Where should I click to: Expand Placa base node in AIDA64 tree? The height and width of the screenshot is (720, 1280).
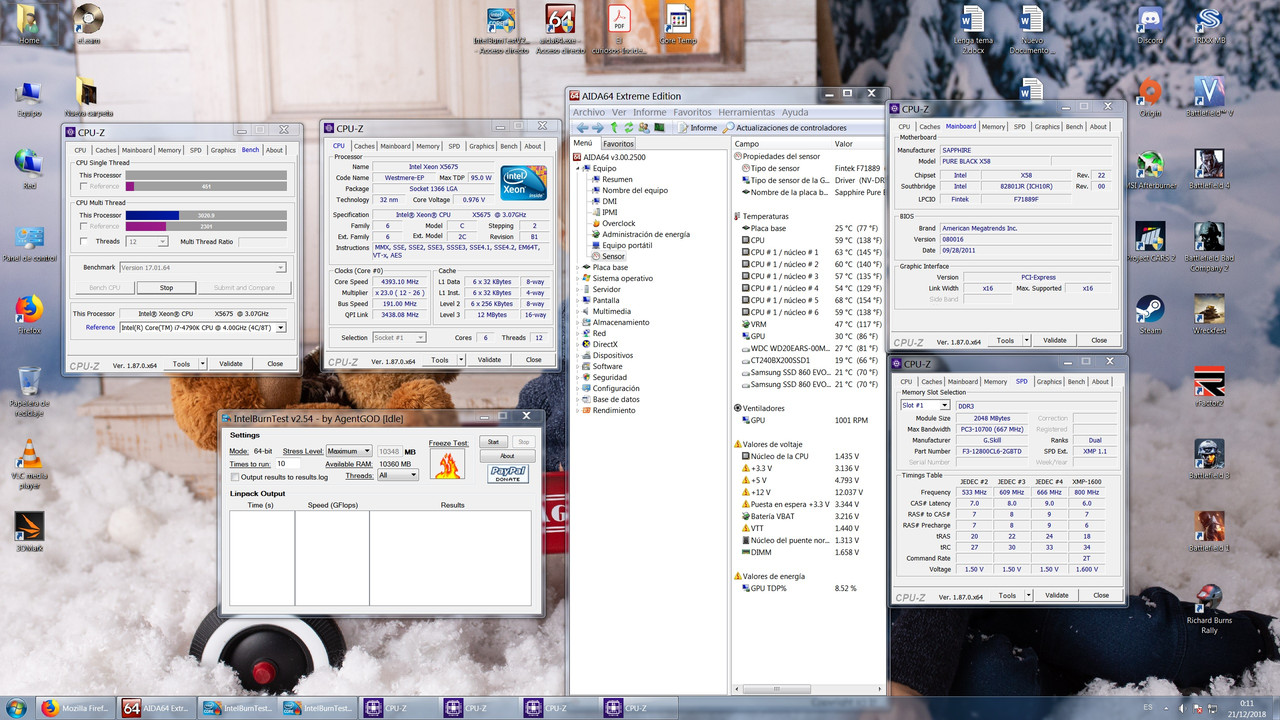pyautogui.click(x=578, y=267)
